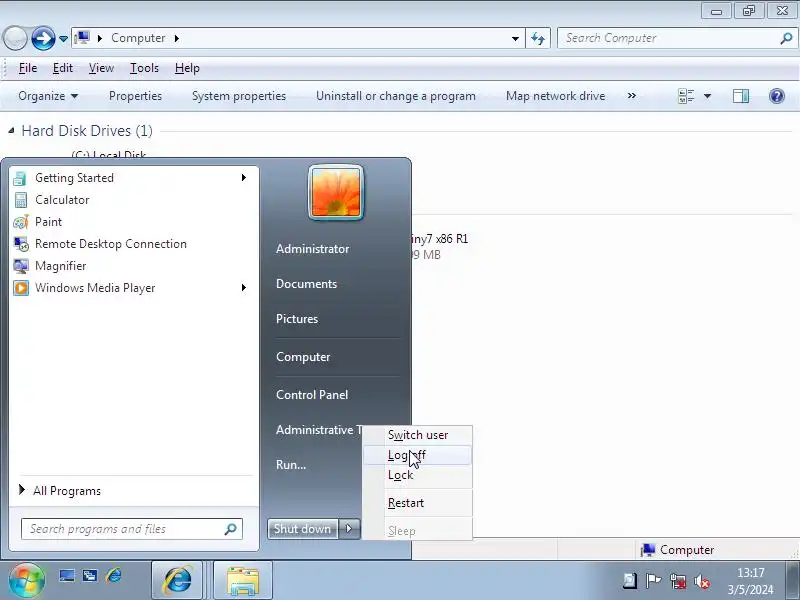The height and width of the screenshot is (600, 800).
Task: Click the Explorer Forward arrow button
Action: [x=43, y=38]
